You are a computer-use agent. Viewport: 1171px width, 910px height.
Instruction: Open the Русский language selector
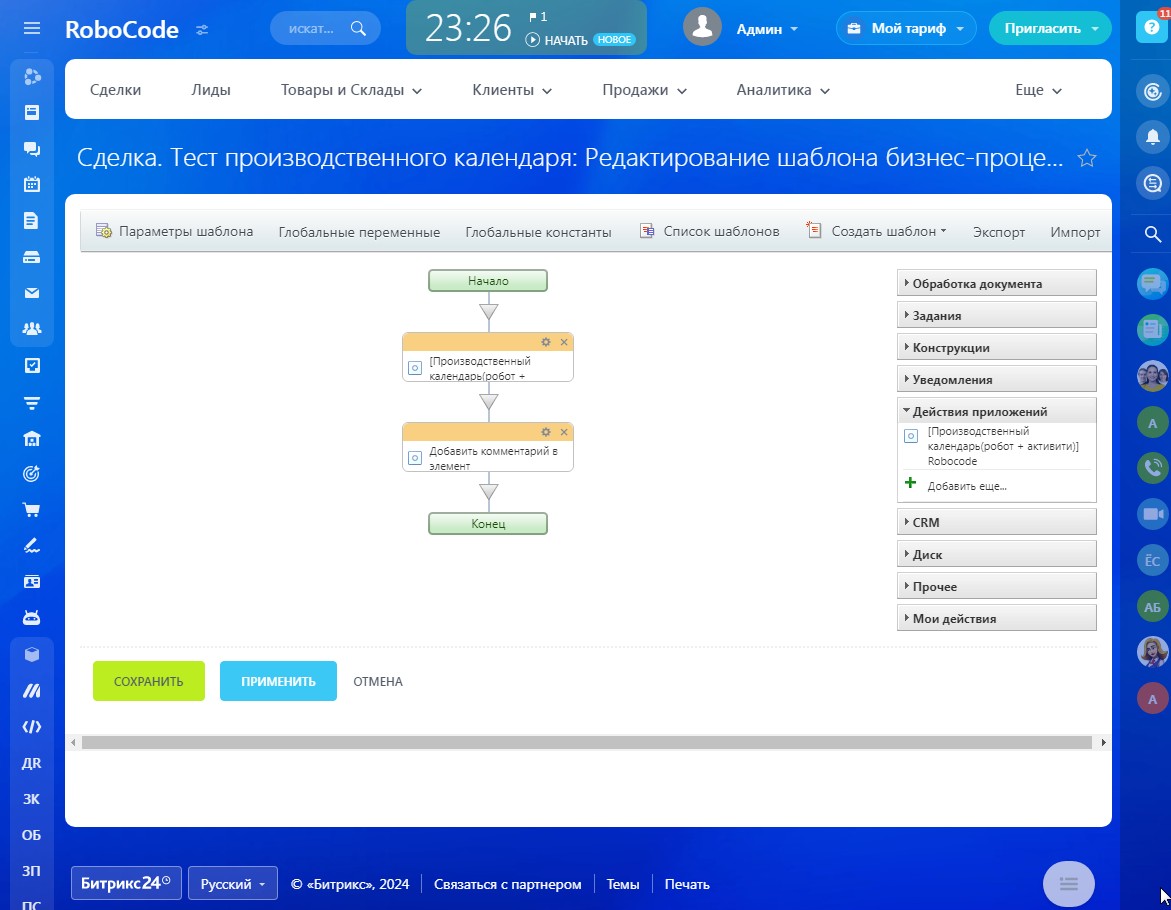coord(232,884)
